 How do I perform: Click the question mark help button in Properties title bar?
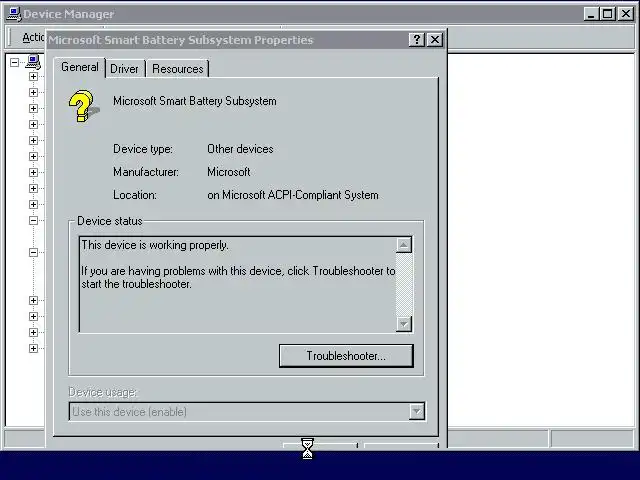tap(417, 40)
